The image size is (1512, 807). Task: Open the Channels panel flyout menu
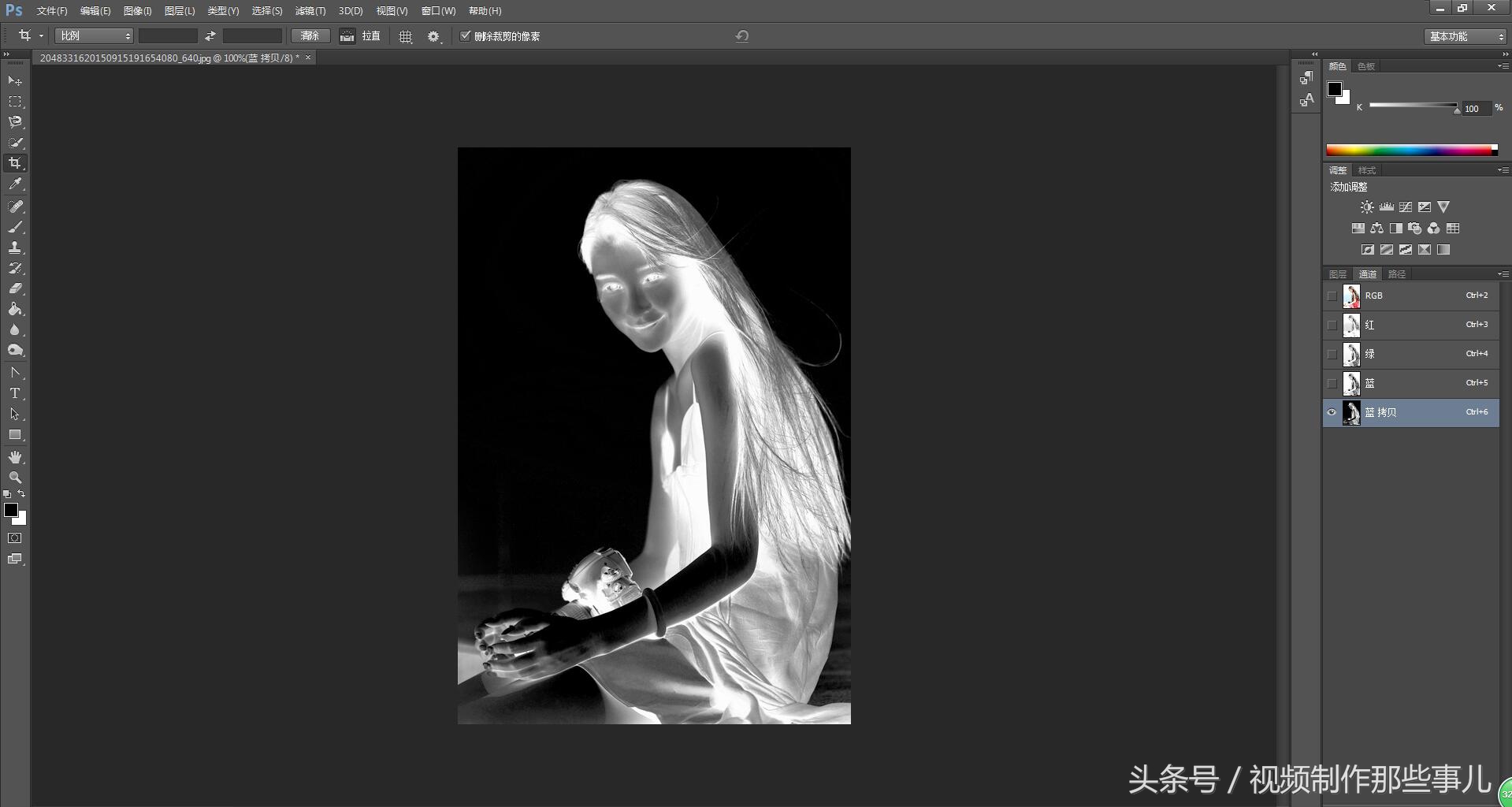pyautogui.click(x=1503, y=274)
